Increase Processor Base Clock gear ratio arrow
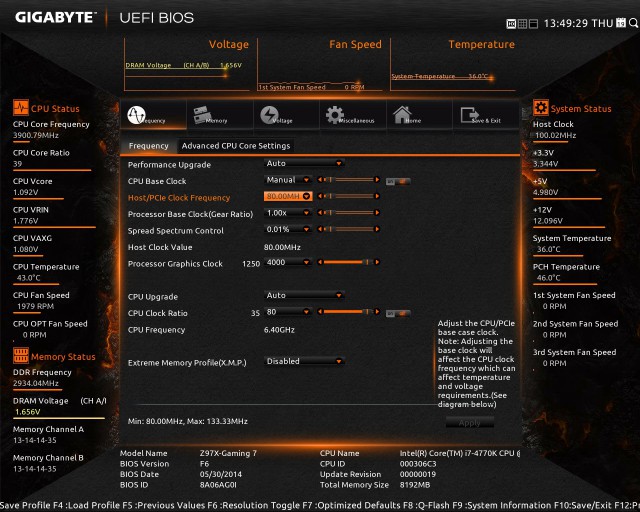640x512 pixels. pos(377,213)
